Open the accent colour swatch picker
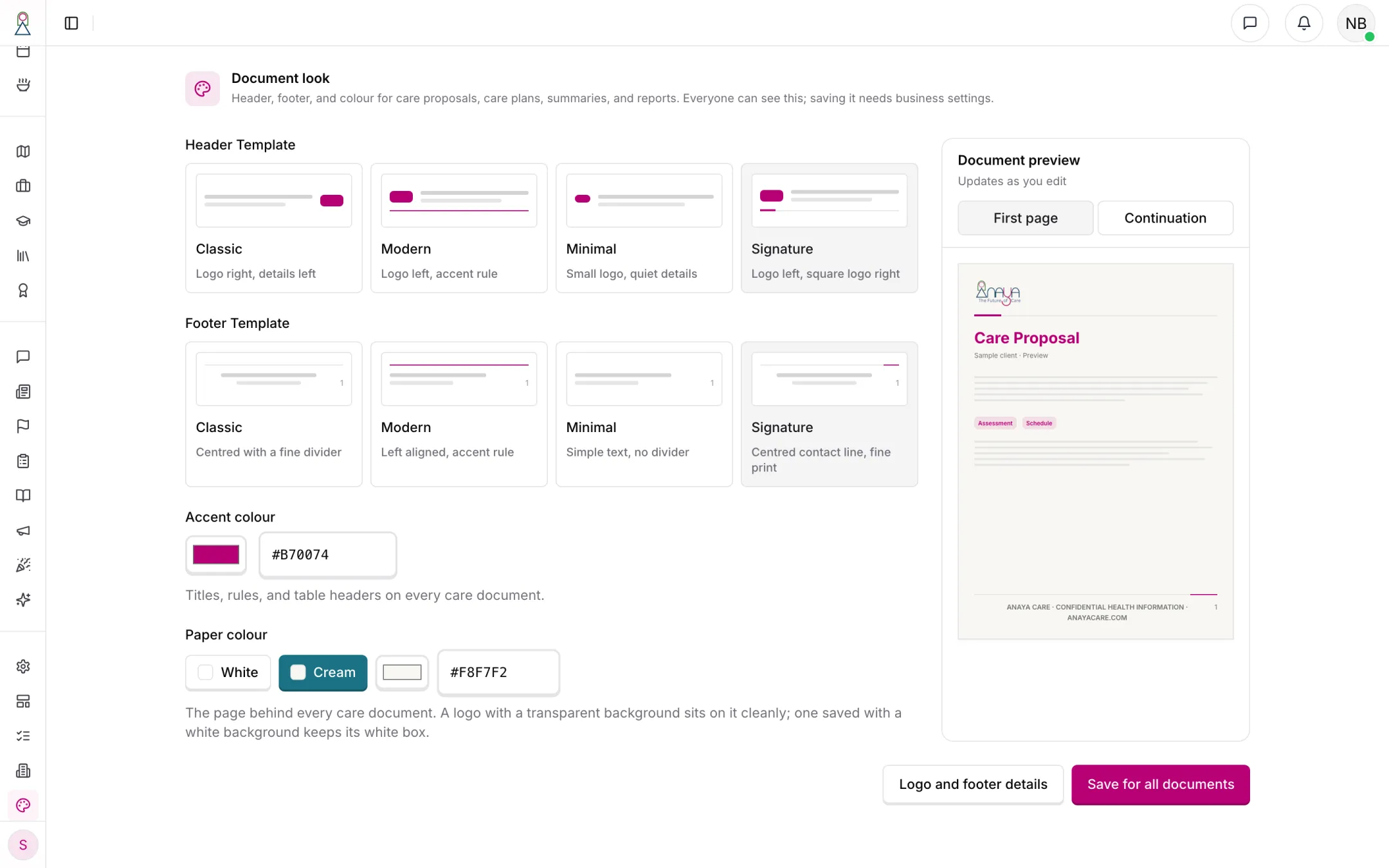 click(216, 554)
